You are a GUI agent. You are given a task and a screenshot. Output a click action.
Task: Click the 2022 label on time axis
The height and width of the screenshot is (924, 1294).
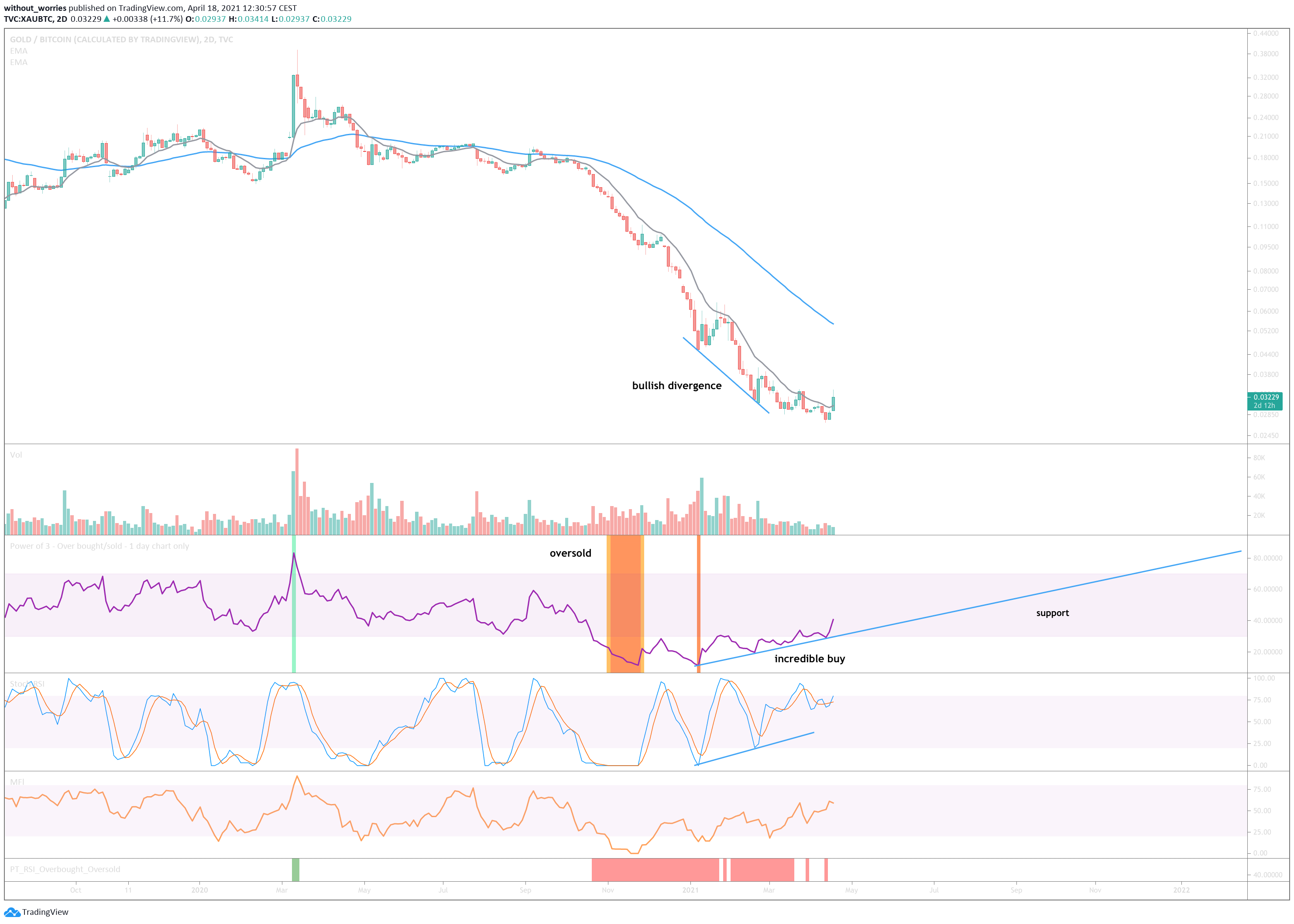(1181, 890)
